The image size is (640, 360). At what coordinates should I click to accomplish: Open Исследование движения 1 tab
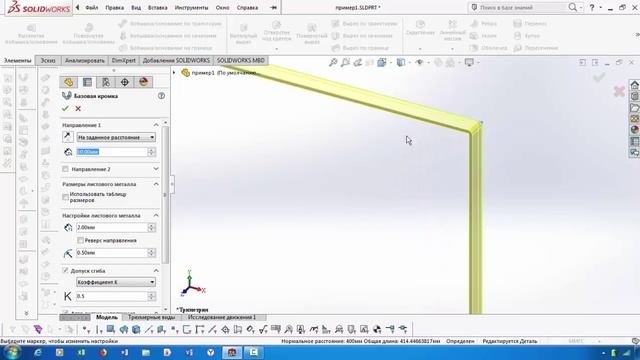click(x=222, y=317)
